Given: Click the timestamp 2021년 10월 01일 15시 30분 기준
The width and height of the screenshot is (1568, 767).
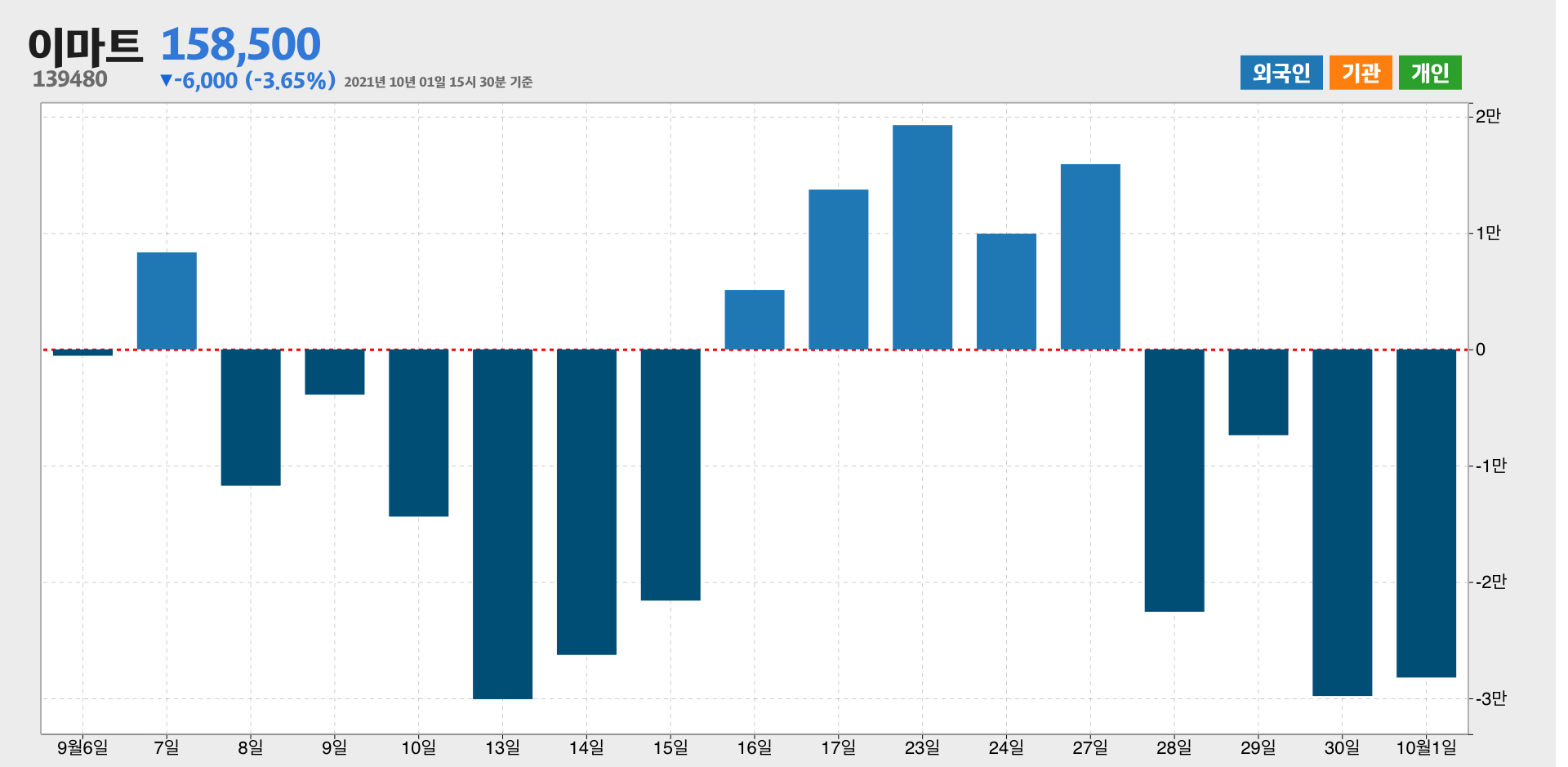Looking at the screenshot, I should point(439,82).
